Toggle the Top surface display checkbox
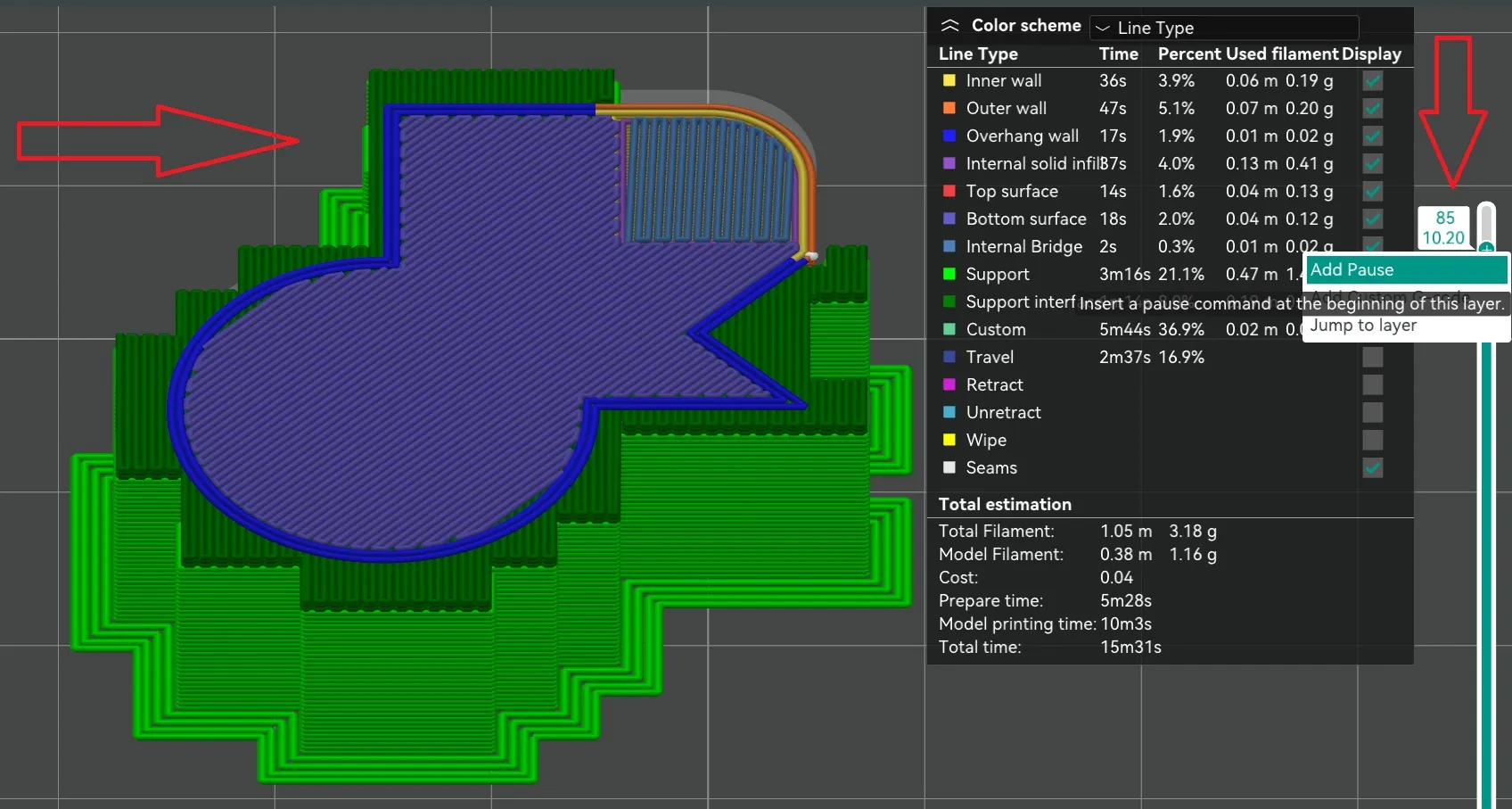Screen dimensions: 1512x809 tap(1373, 191)
